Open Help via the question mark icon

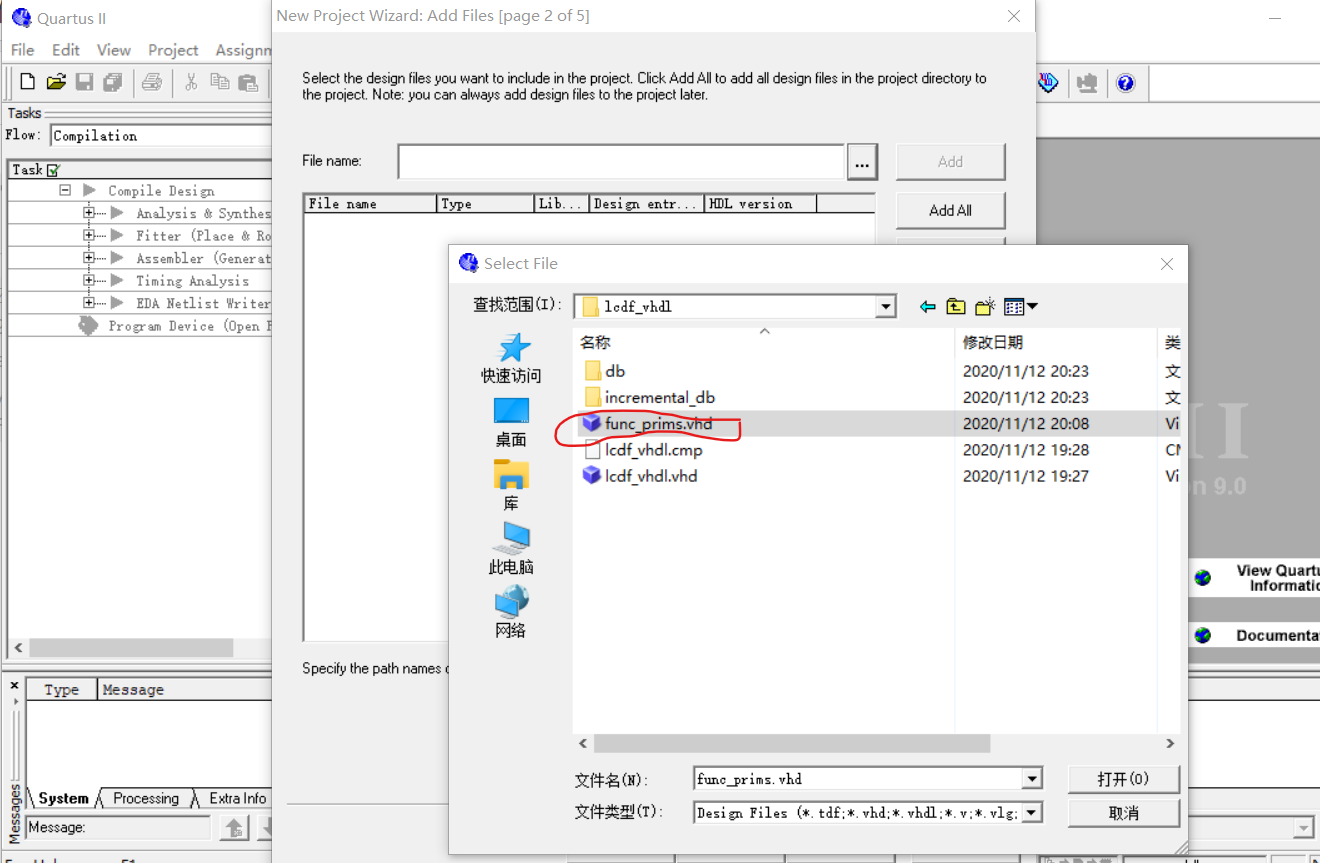tap(1127, 83)
